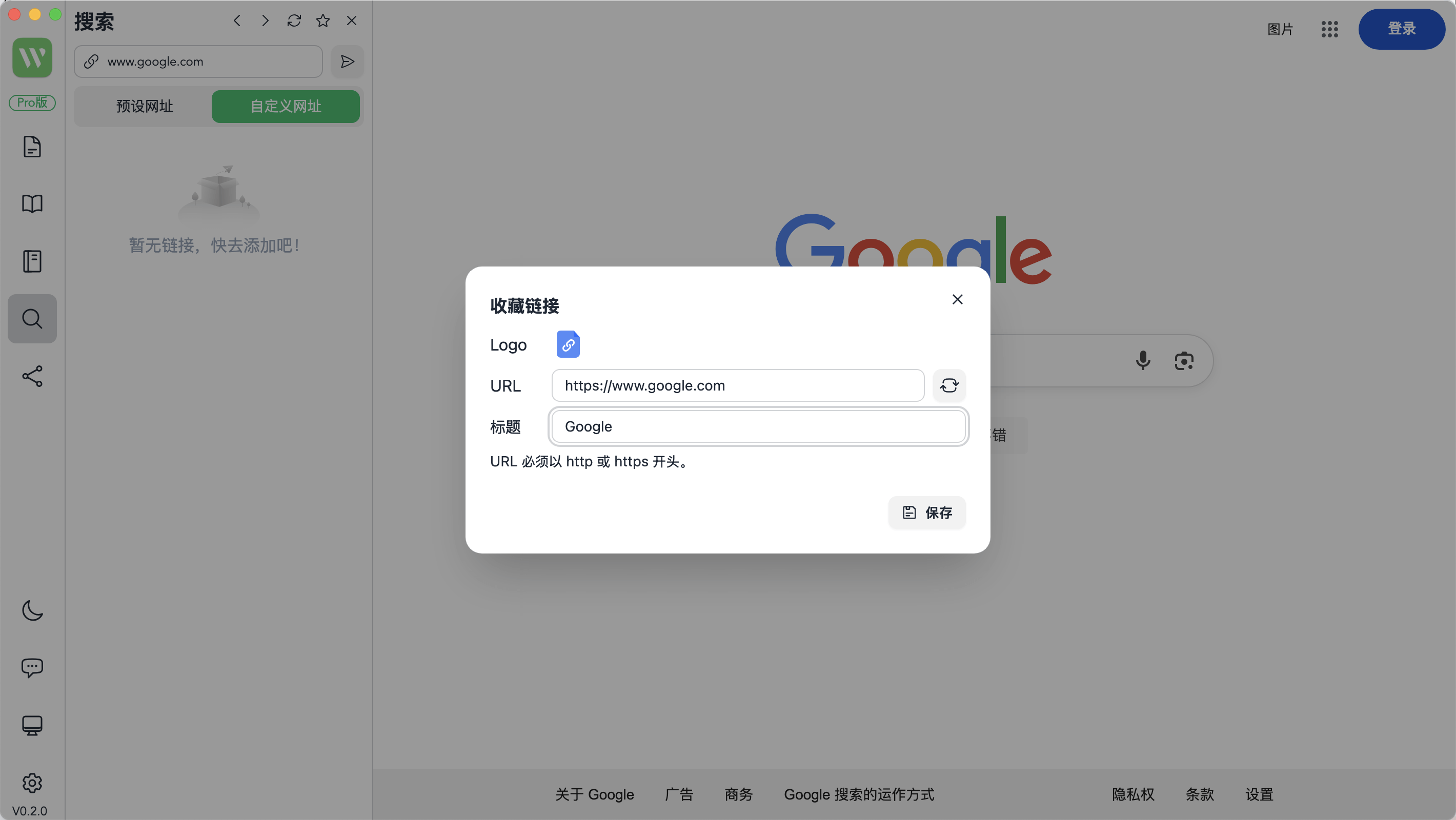1456x820 pixels.
Task: Click the 标题 field containing Google
Action: coord(759,427)
